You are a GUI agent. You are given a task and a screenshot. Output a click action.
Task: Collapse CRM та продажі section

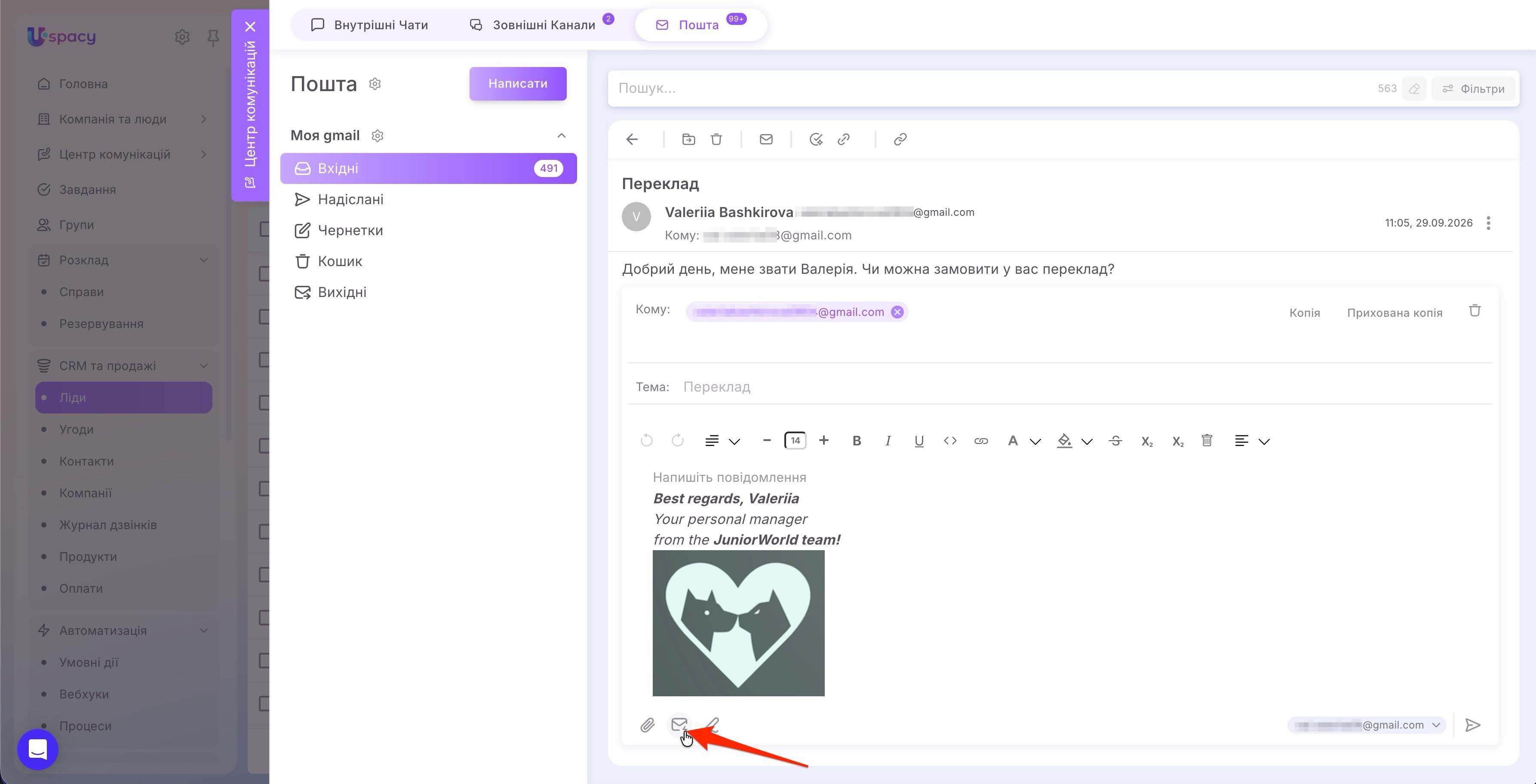click(203, 365)
